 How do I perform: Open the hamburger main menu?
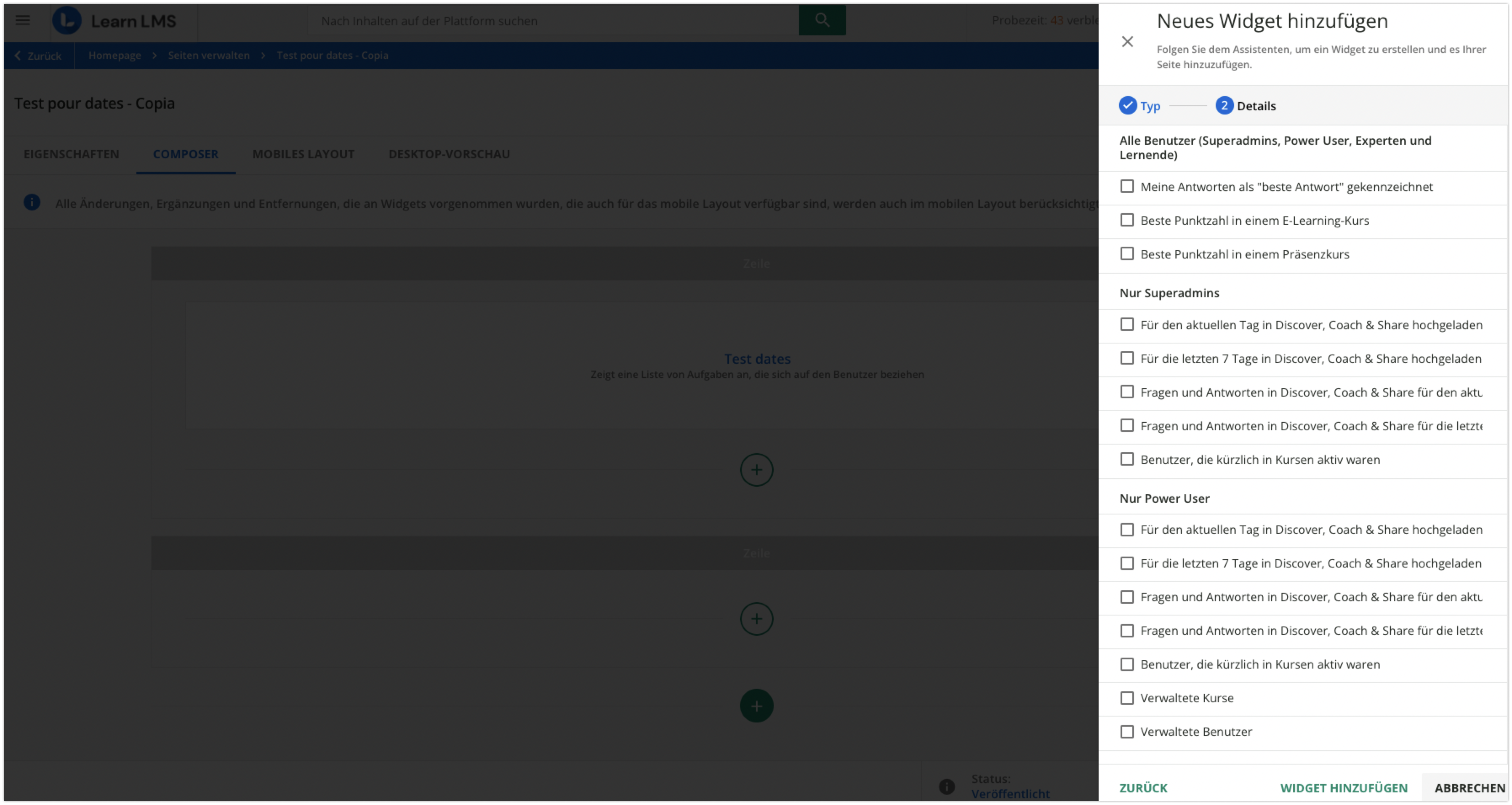click(x=22, y=21)
